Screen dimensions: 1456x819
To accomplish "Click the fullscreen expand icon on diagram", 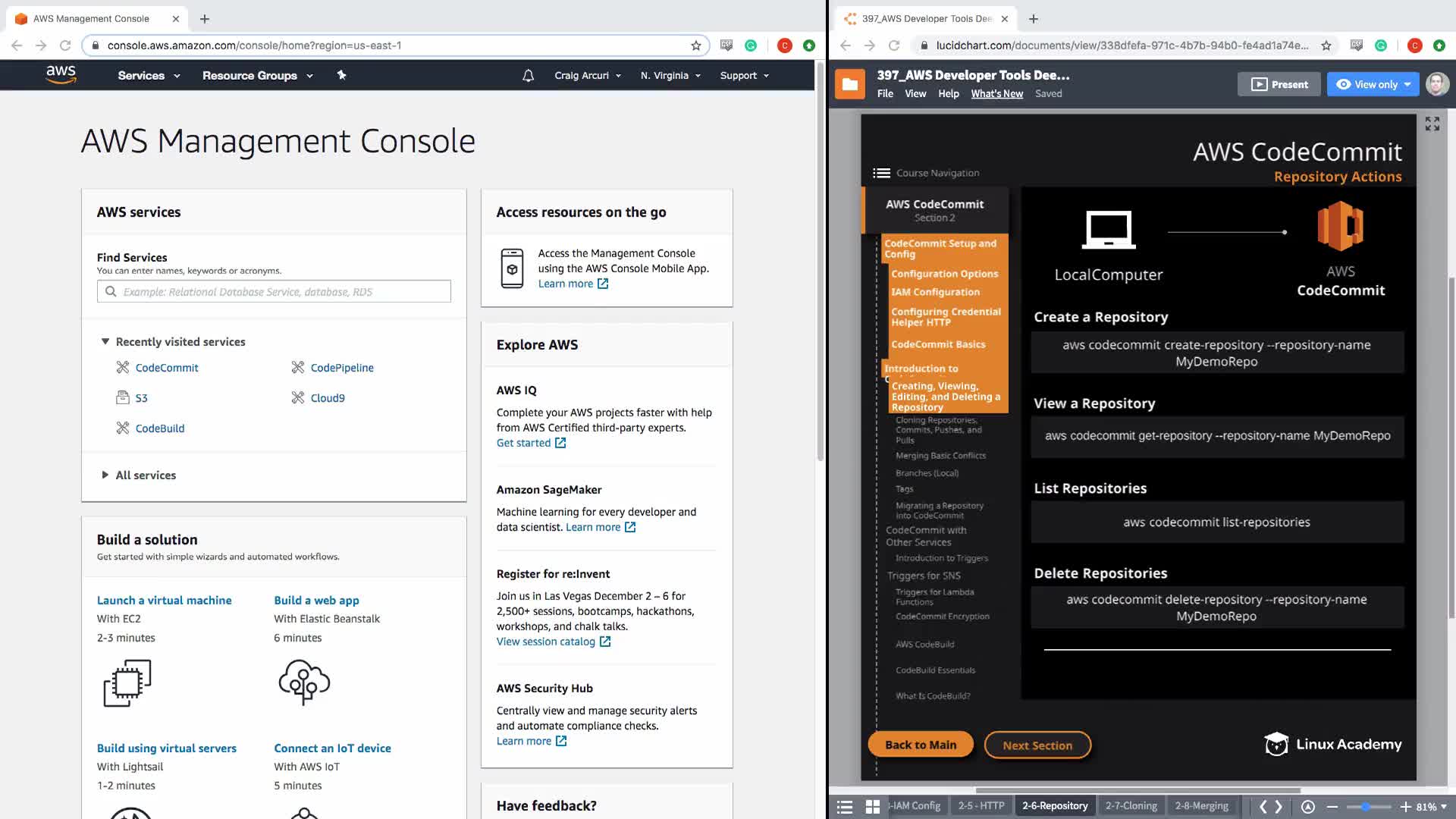I will coord(1432,124).
